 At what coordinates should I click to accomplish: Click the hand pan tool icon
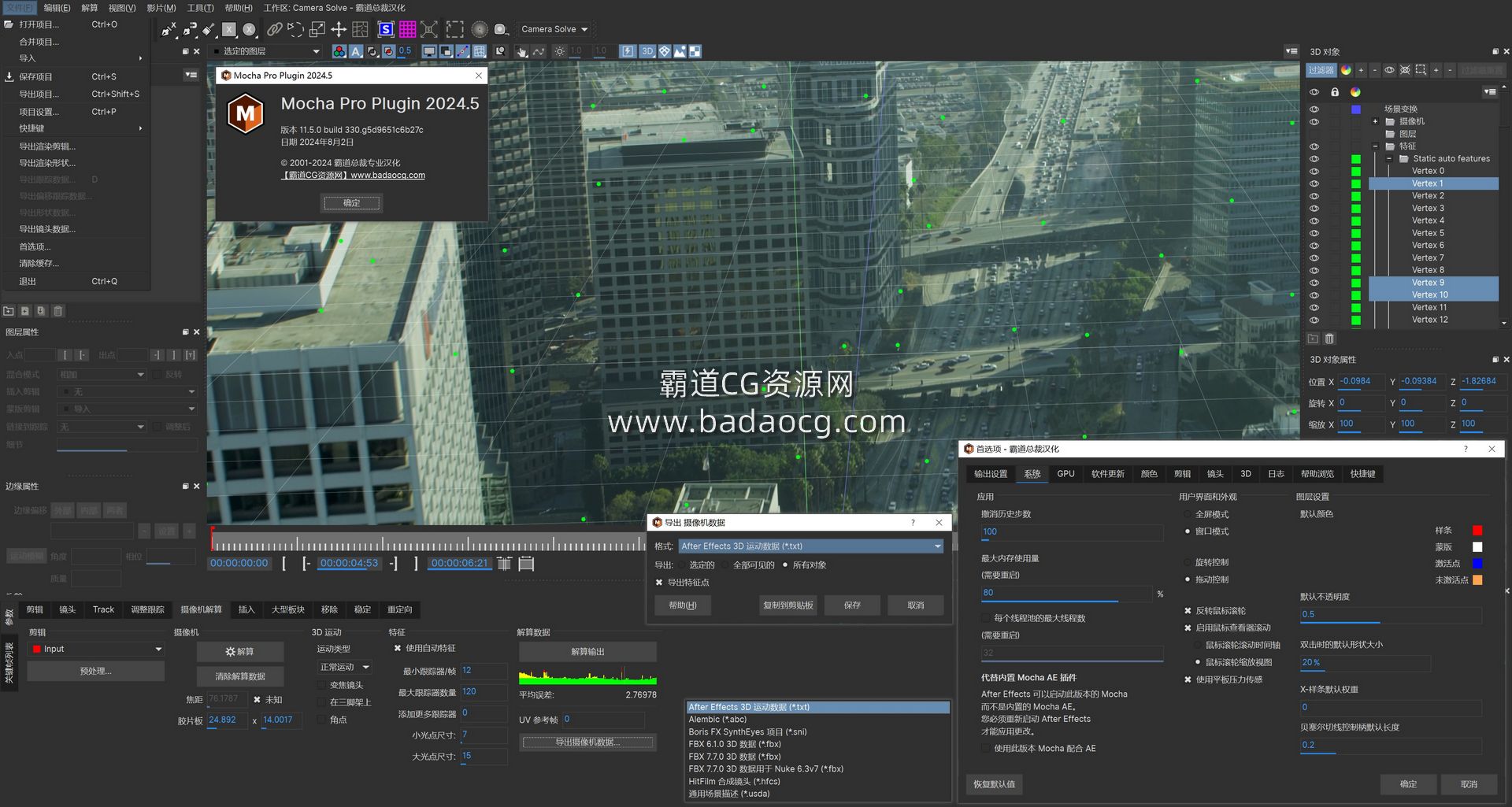click(521, 51)
